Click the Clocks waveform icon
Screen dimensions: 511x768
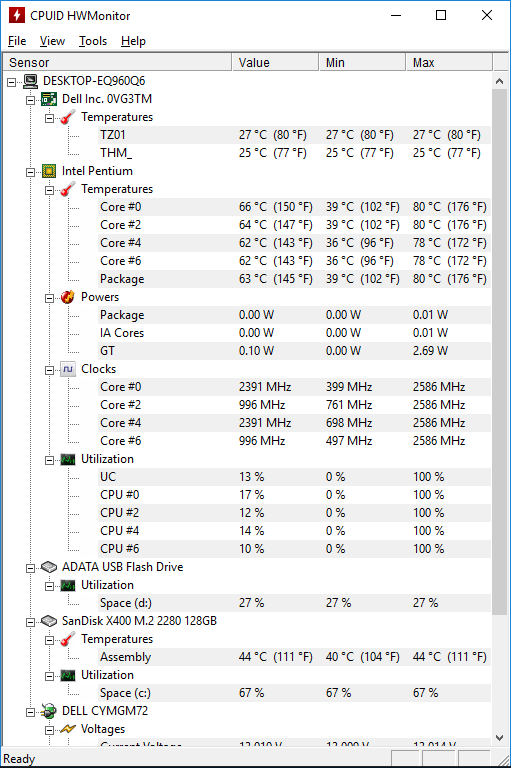68,369
